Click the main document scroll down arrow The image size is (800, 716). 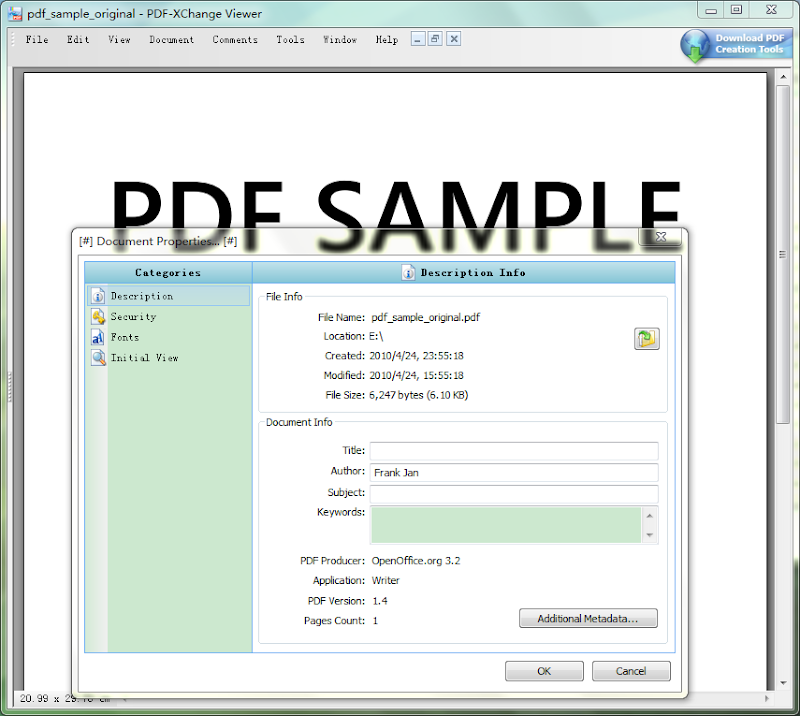(x=783, y=683)
